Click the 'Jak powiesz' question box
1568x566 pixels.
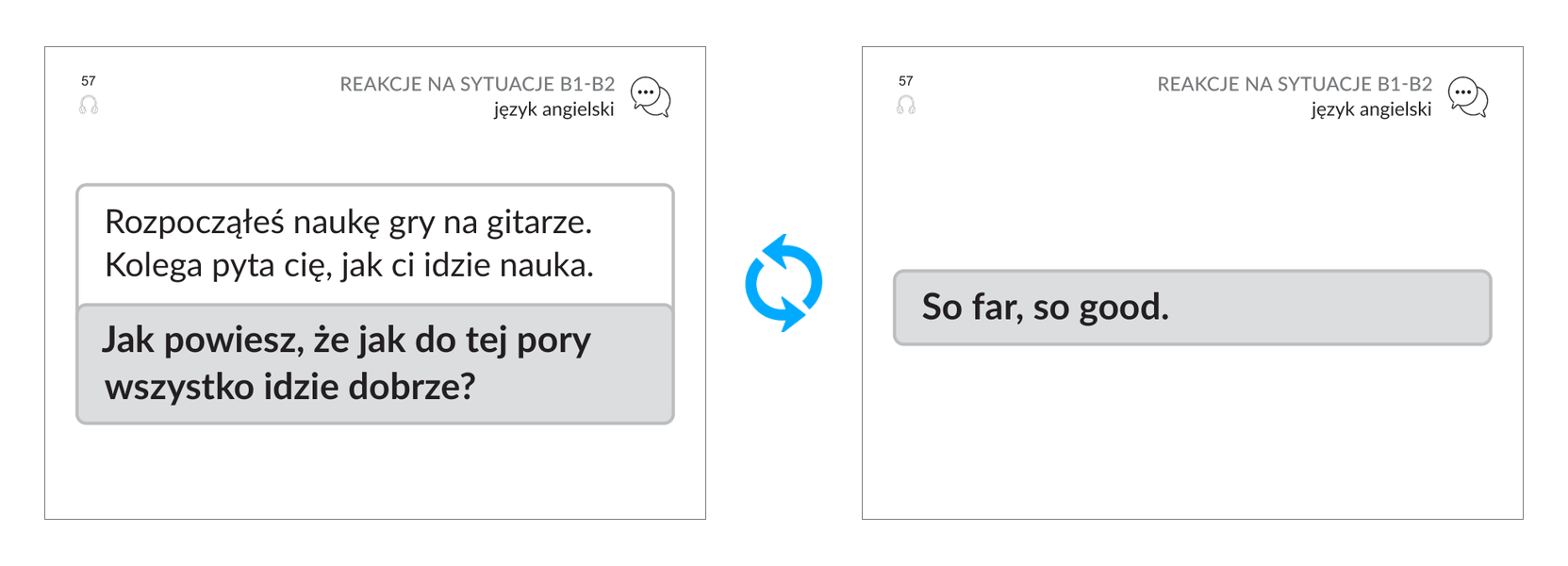point(375,364)
